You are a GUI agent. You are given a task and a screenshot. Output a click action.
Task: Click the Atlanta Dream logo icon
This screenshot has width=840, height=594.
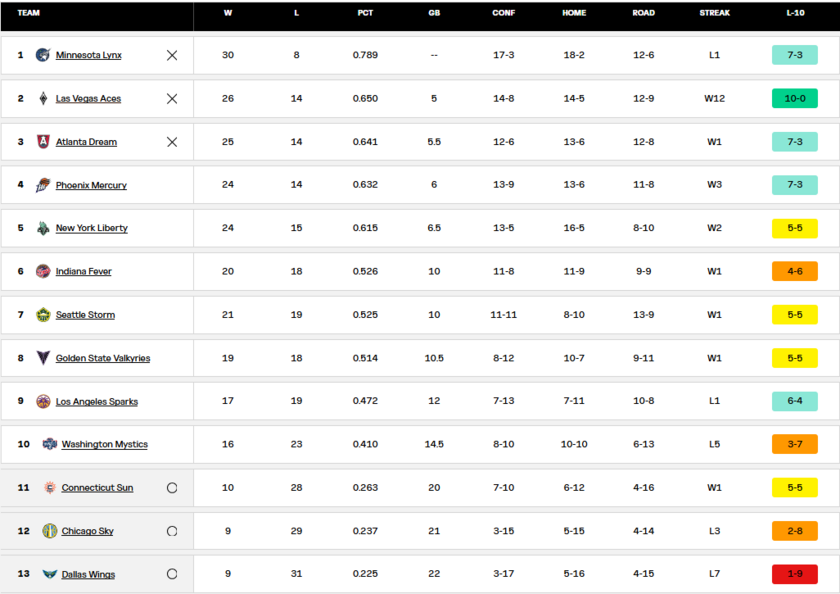click(43, 141)
